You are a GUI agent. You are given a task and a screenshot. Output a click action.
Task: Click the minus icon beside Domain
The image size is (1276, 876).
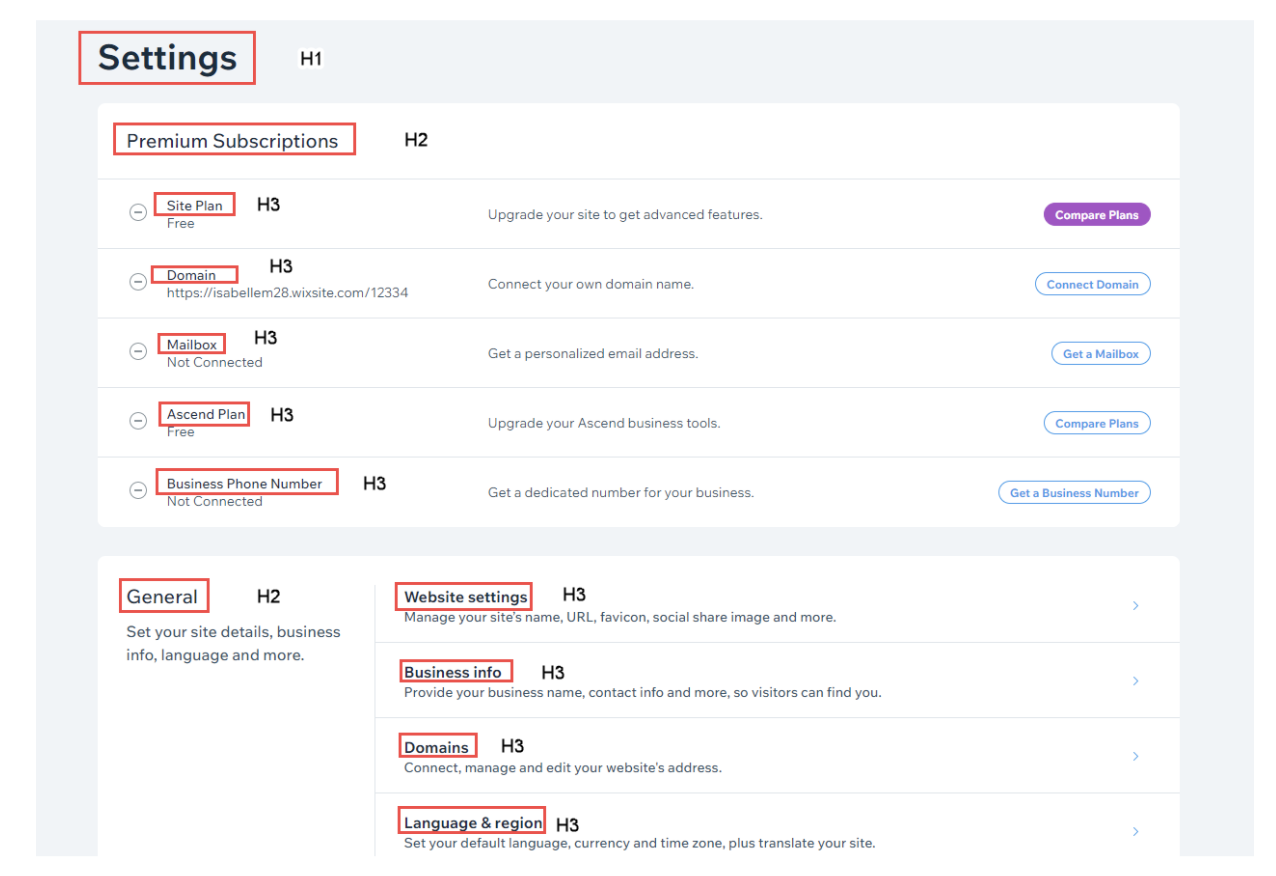[138, 282]
